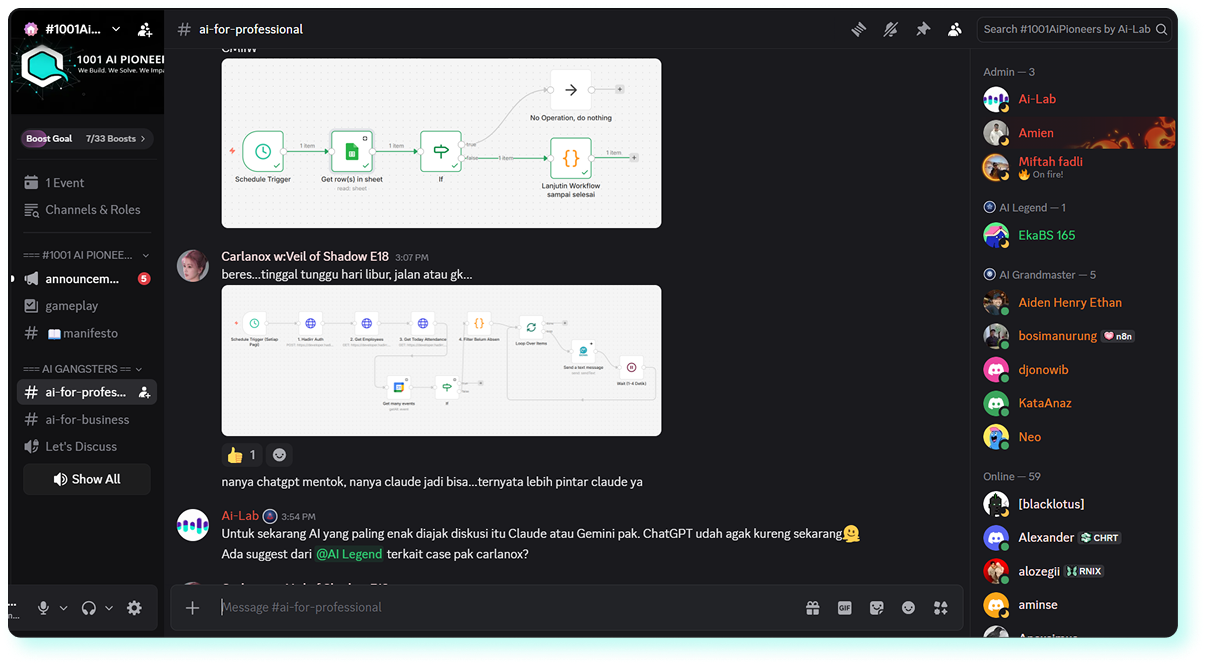The image size is (1206, 666).
Task: Collapse the AI GANGSTERS category
Action: pos(83,369)
